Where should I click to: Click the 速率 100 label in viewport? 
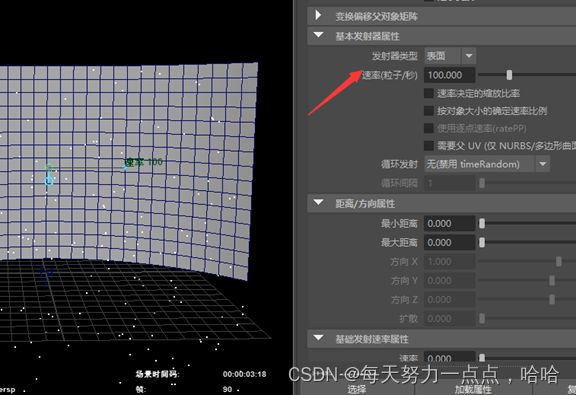144,162
